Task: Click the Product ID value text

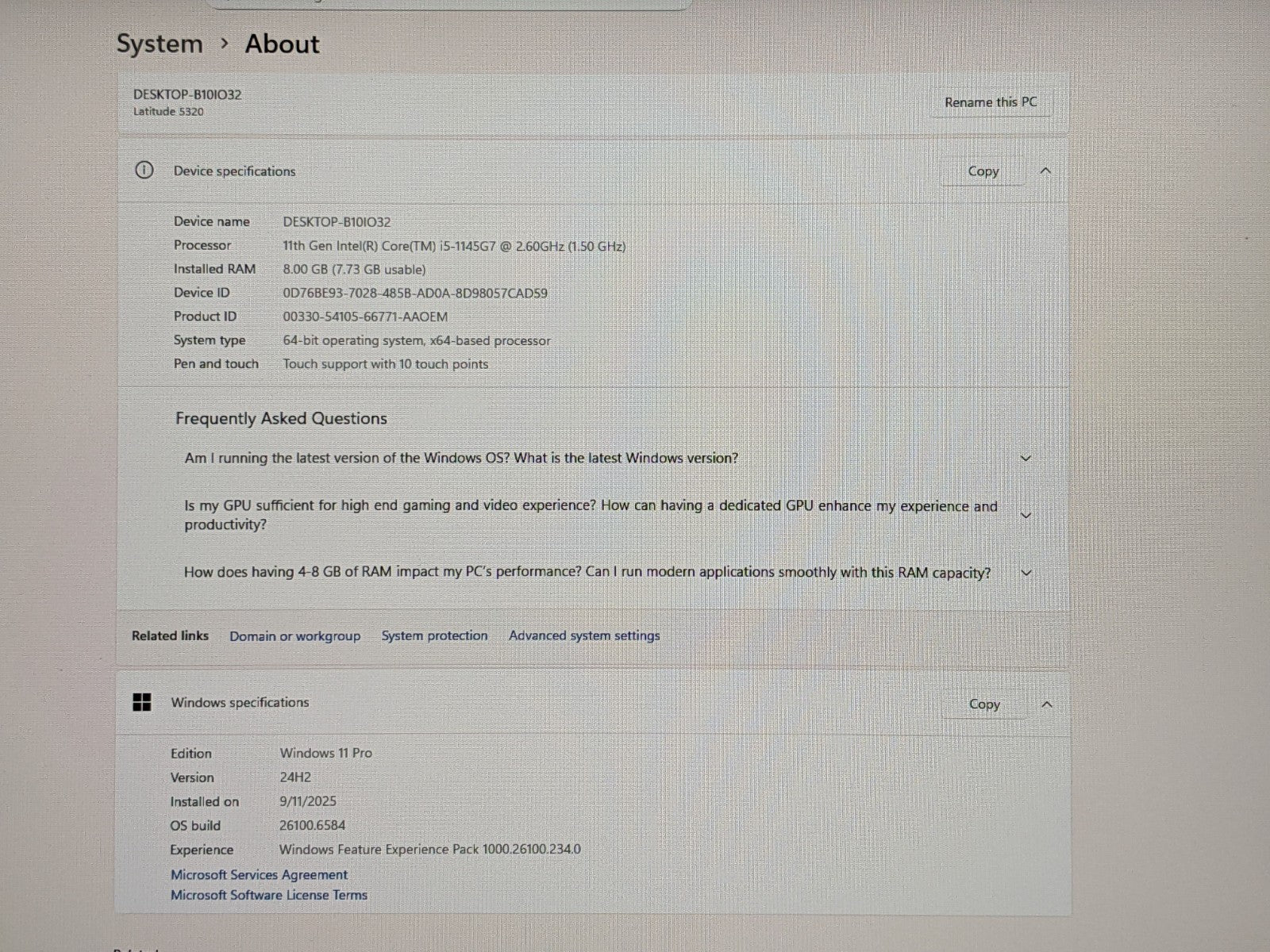Action: (365, 317)
